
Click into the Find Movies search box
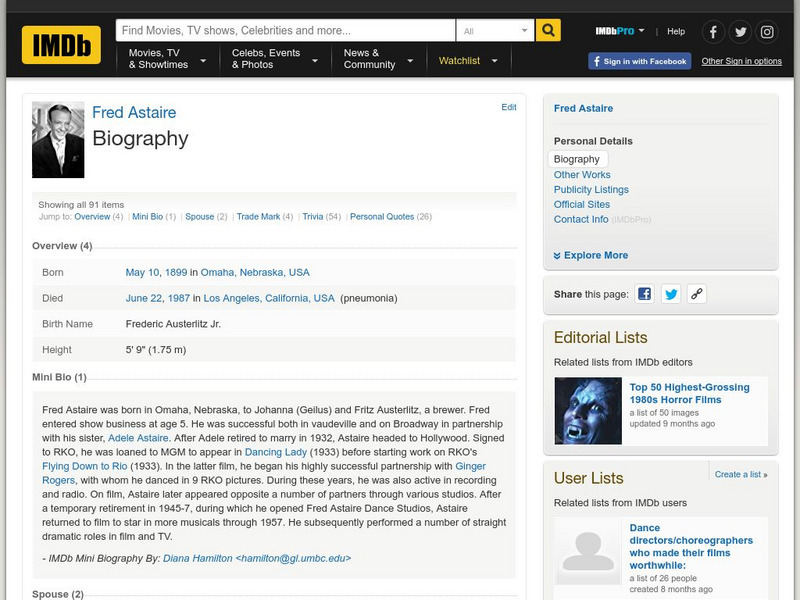point(285,31)
